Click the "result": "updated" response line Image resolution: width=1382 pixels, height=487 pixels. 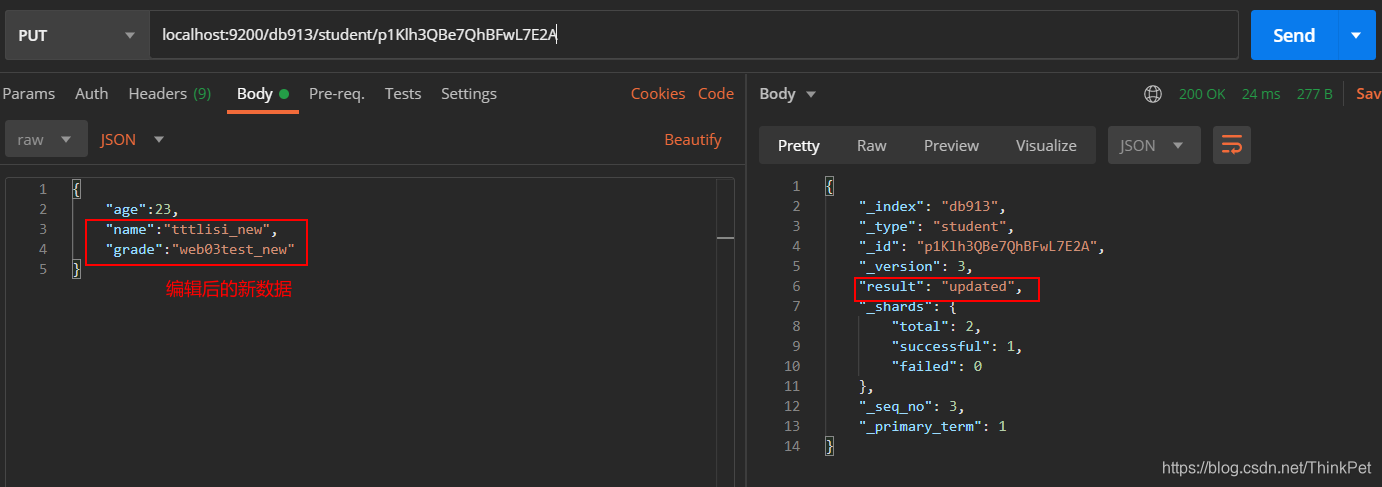(942, 287)
